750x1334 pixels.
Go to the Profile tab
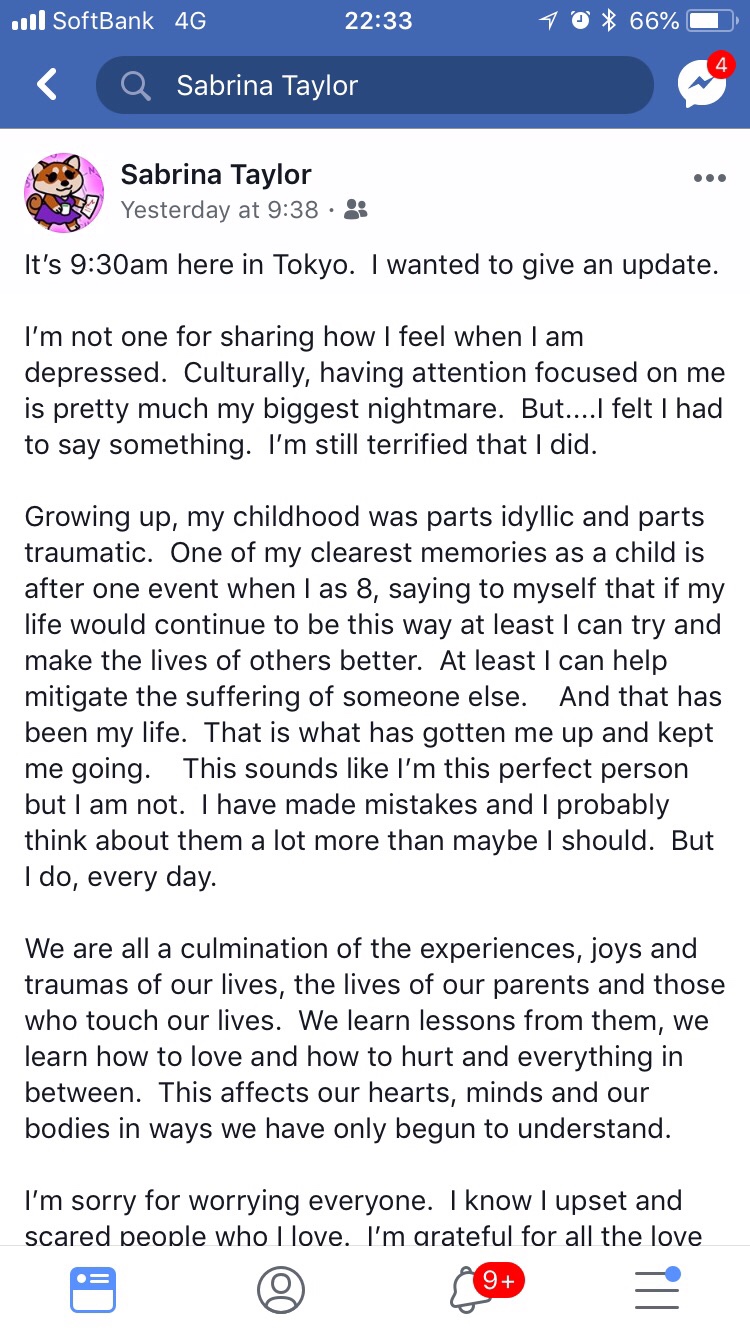(280, 1289)
